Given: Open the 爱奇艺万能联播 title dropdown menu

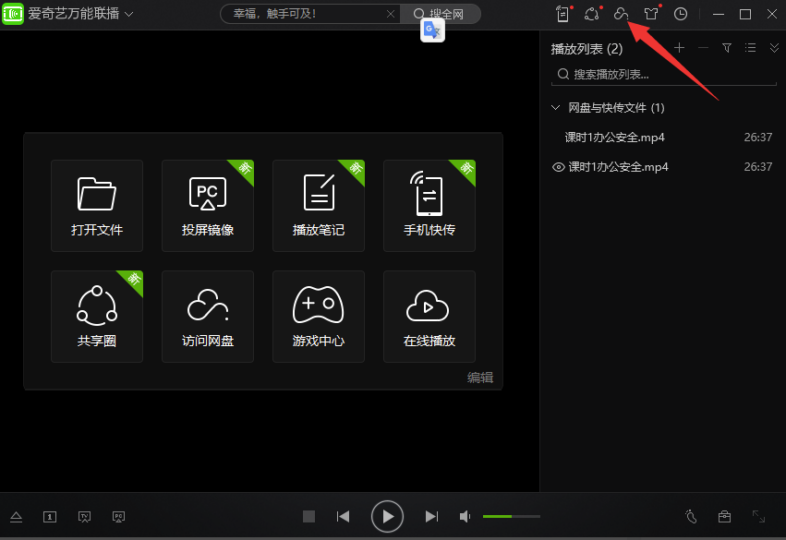Looking at the screenshot, I should tap(129, 14).
